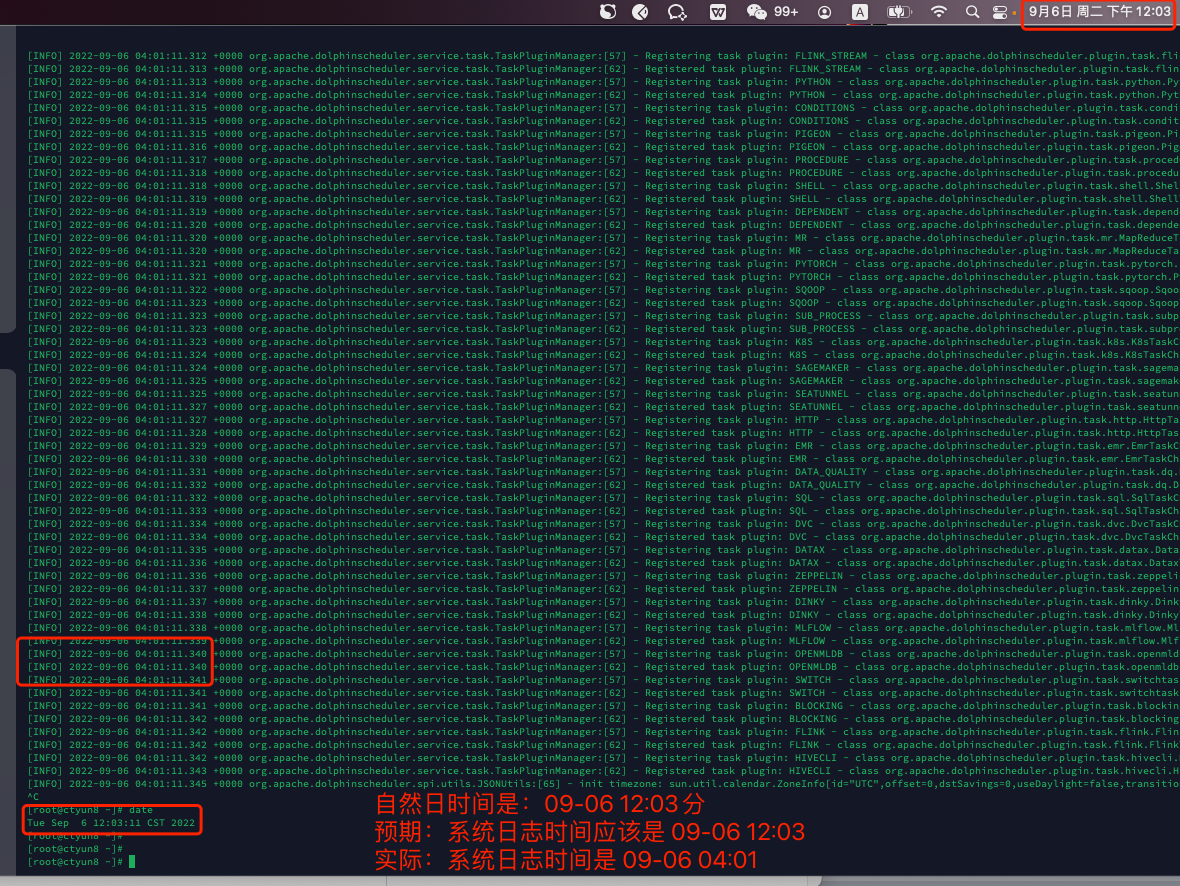
Task: Click the 'Registering task plugin: SHELL' log line
Action: click(x=604, y=186)
